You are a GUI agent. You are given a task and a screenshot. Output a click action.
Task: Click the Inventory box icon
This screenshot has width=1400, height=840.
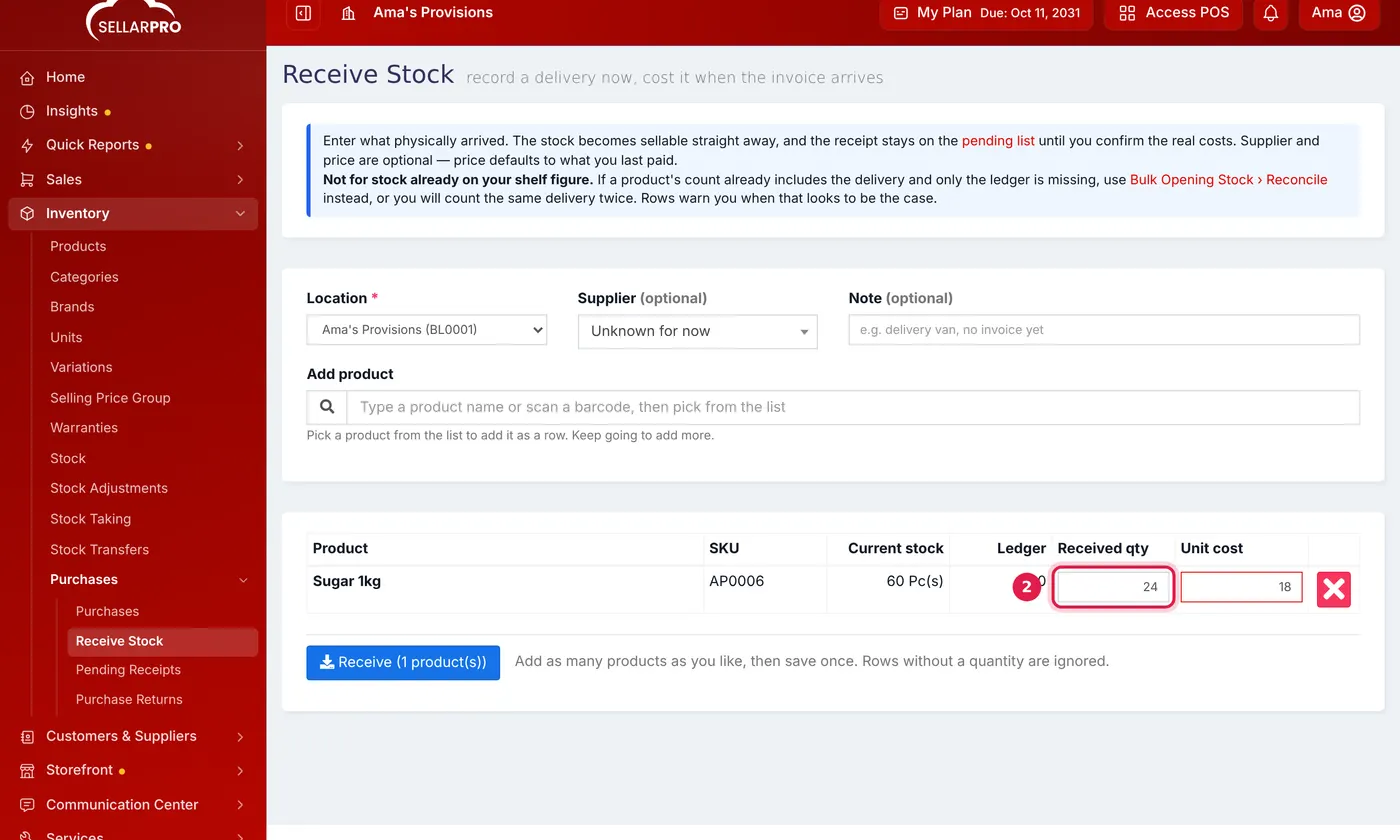tap(27, 213)
